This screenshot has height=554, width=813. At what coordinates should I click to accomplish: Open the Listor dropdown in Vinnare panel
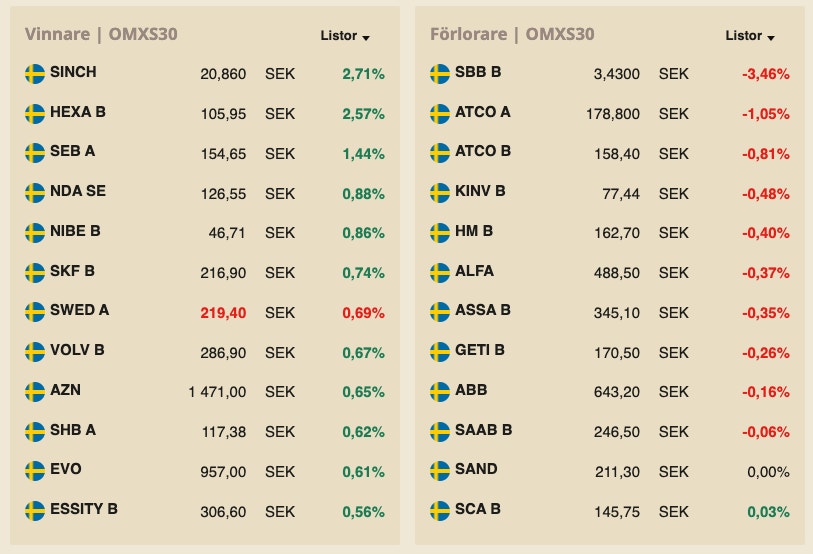[345, 36]
